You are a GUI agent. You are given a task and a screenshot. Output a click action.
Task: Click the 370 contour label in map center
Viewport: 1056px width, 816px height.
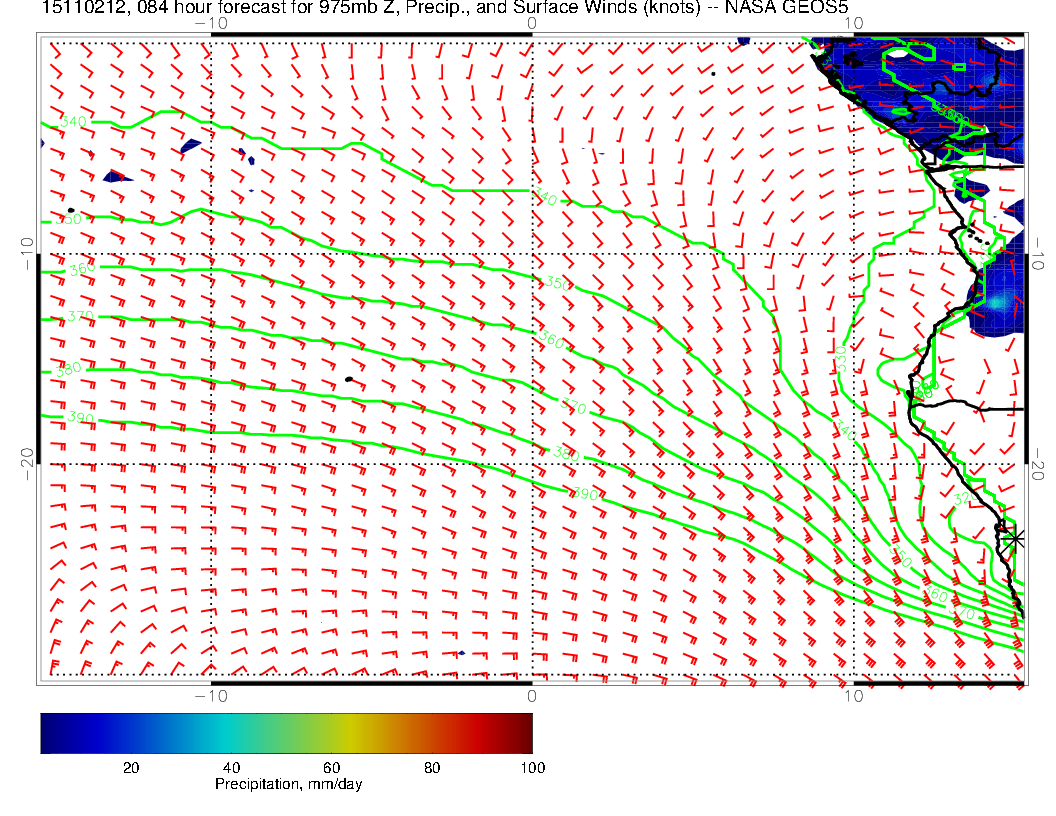[573, 408]
